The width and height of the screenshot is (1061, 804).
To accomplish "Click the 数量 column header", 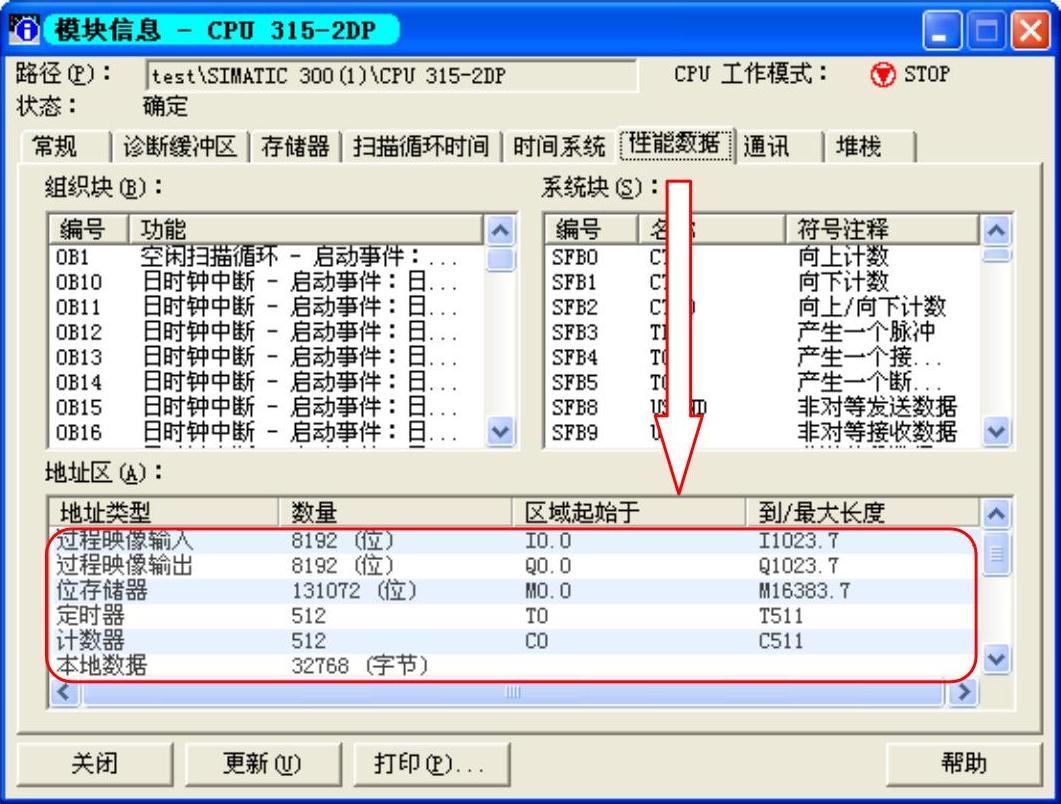I will (x=395, y=512).
